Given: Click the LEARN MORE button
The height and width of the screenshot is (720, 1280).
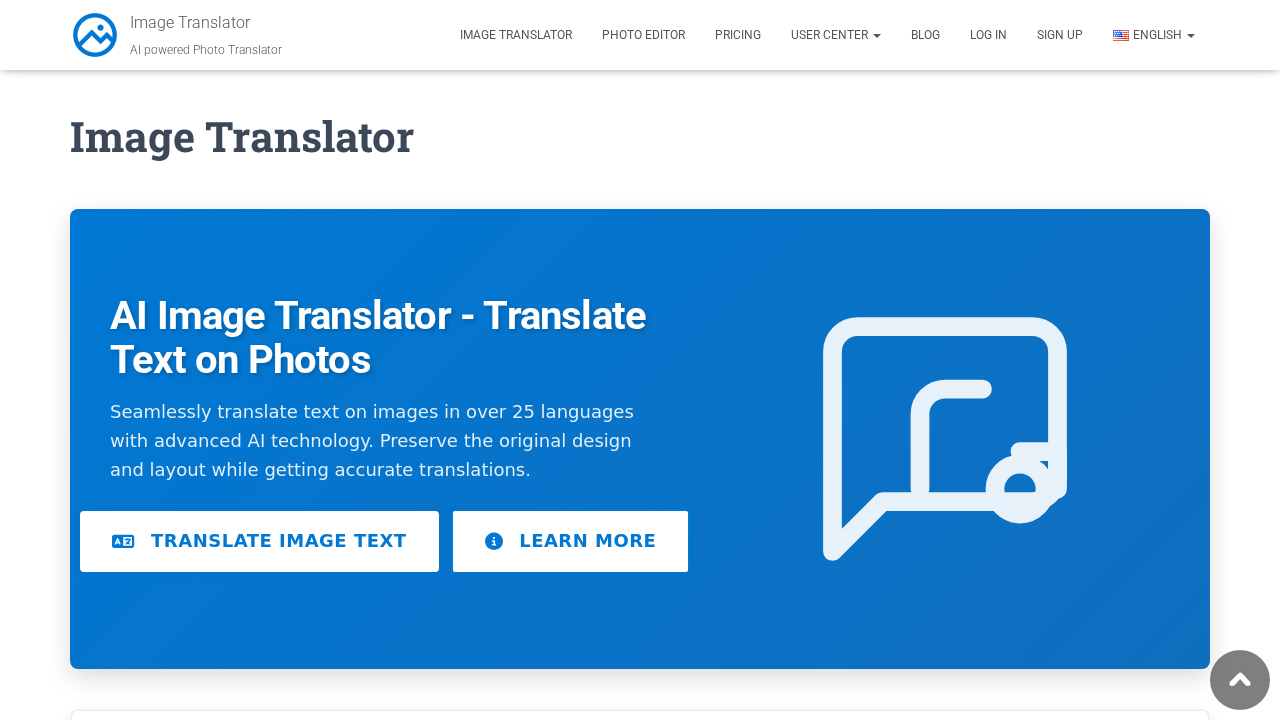Looking at the screenshot, I should click(570, 540).
